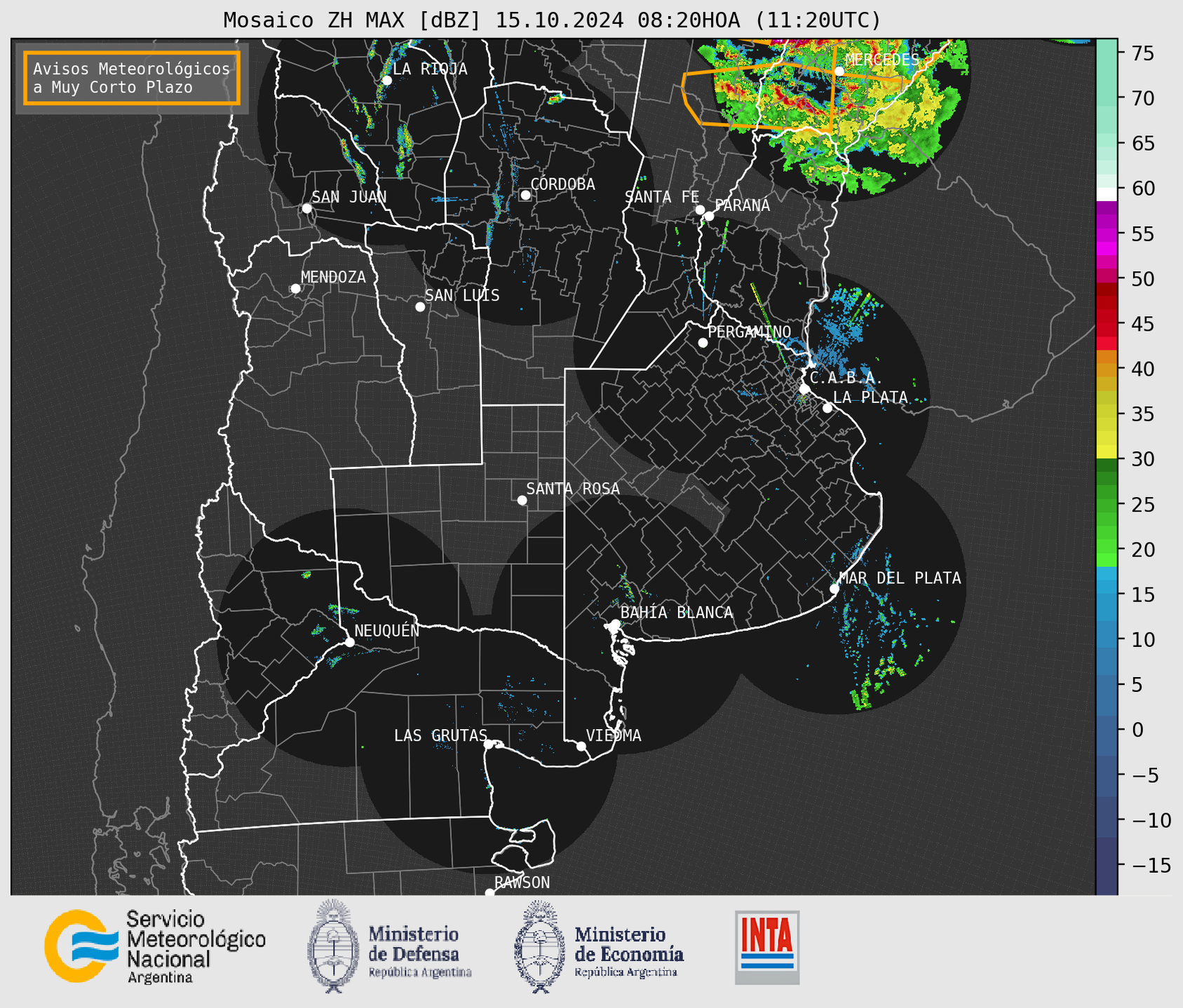Click the SANTA ROSA city label
The height and width of the screenshot is (1008, 1183).
click(573, 489)
